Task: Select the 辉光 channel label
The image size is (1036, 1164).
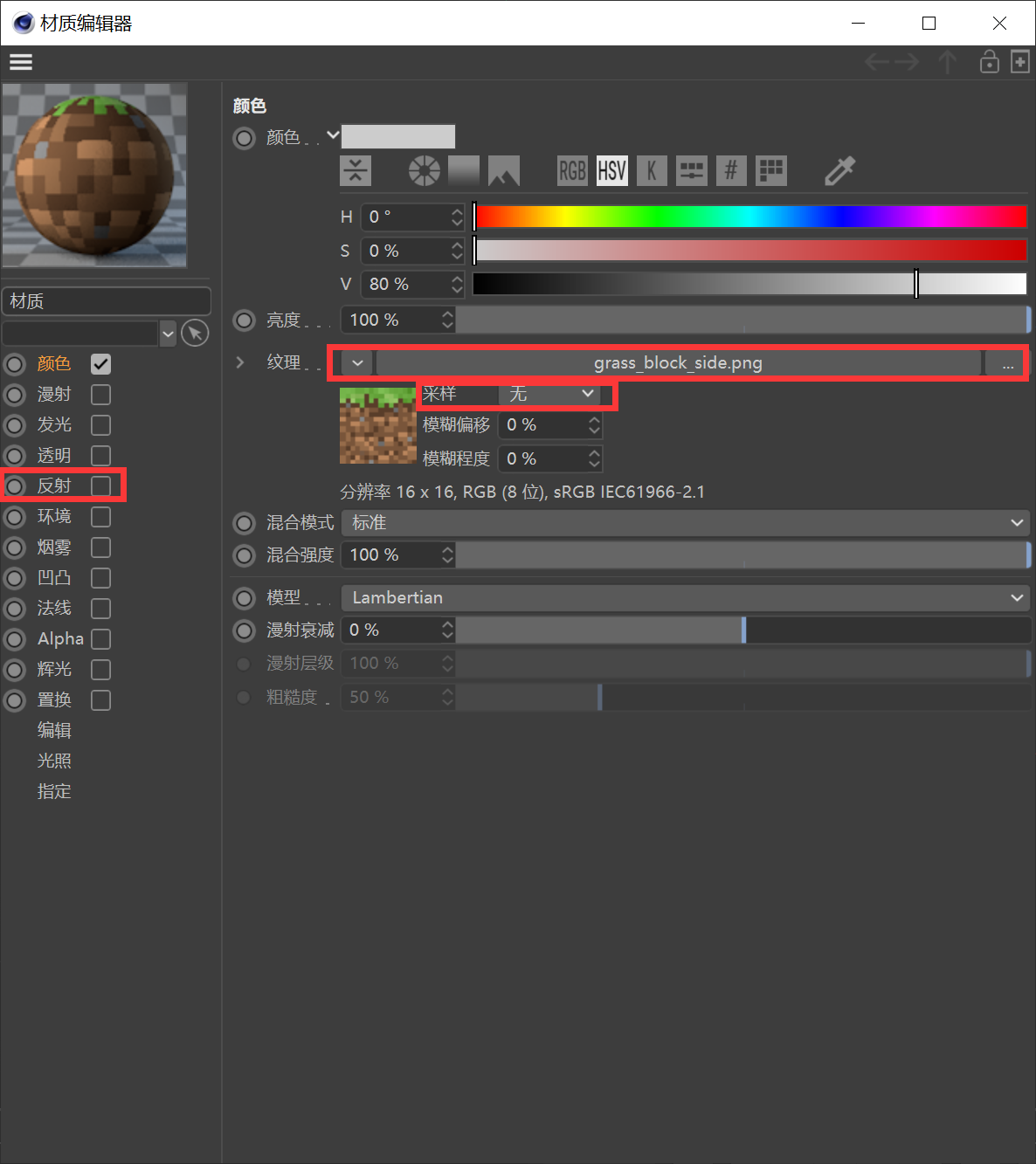Action: [x=54, y=670]
